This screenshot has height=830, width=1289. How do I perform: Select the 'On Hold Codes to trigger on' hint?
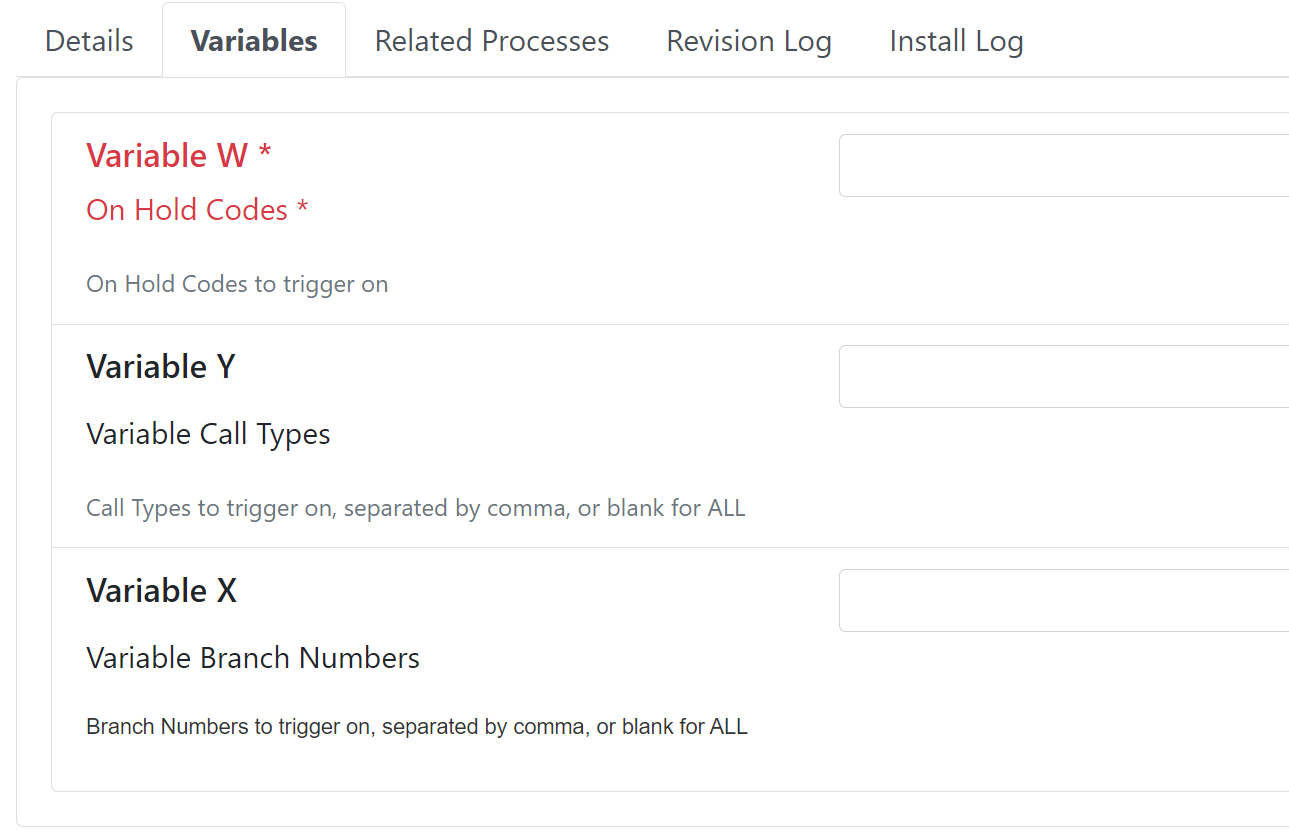point(237,284)
